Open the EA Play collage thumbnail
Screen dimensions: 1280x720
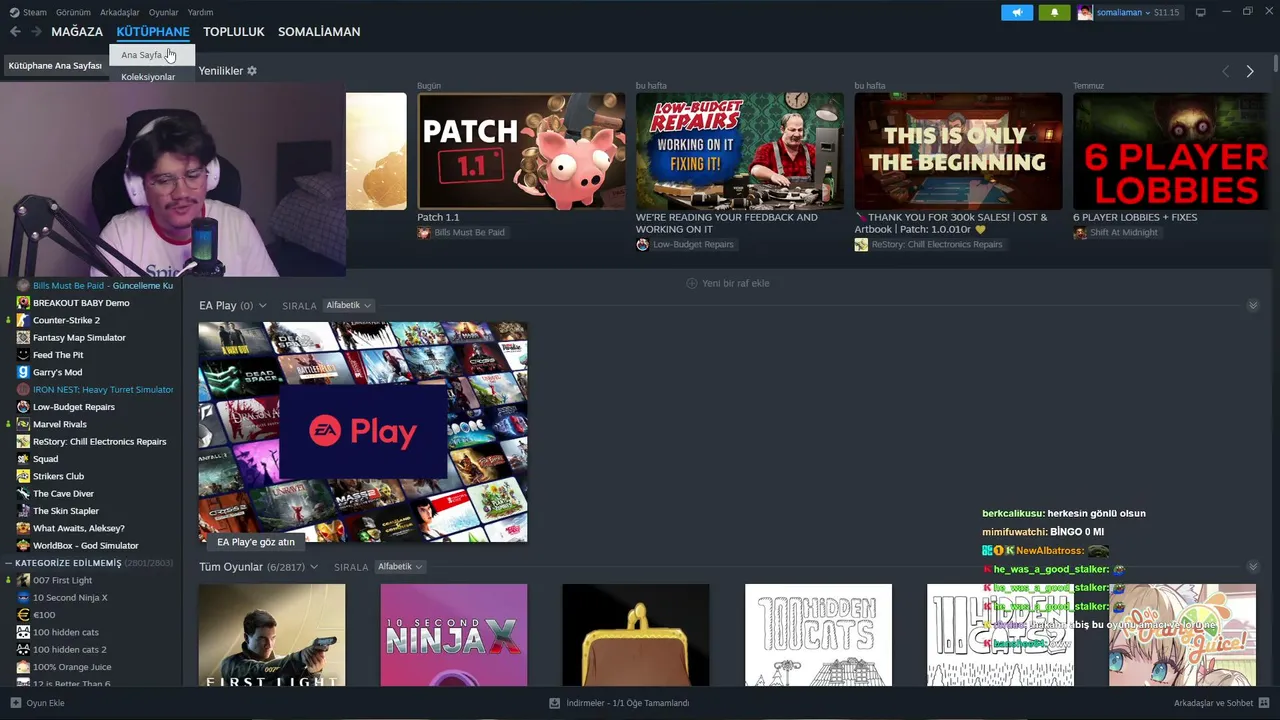coord(363,432)
